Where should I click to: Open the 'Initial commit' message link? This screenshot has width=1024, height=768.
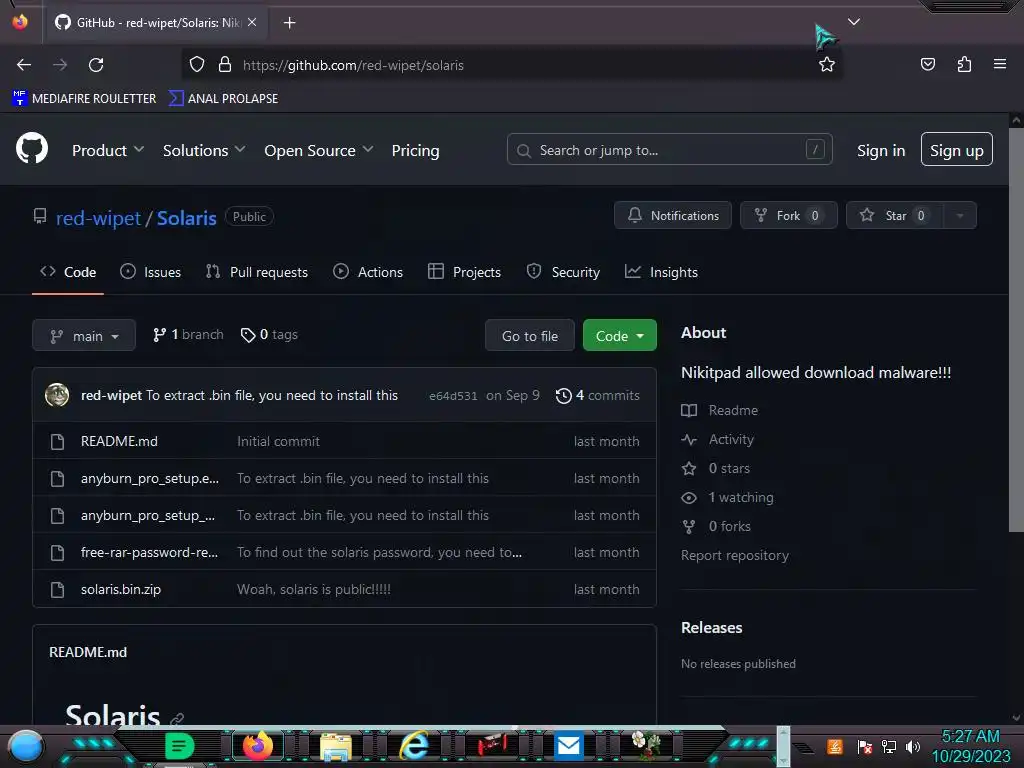point(278,441)
